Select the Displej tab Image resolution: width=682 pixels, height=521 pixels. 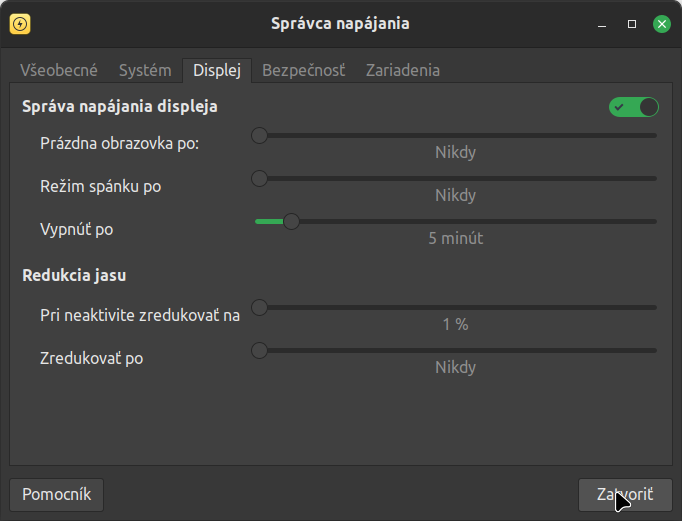tap(217, 70)
